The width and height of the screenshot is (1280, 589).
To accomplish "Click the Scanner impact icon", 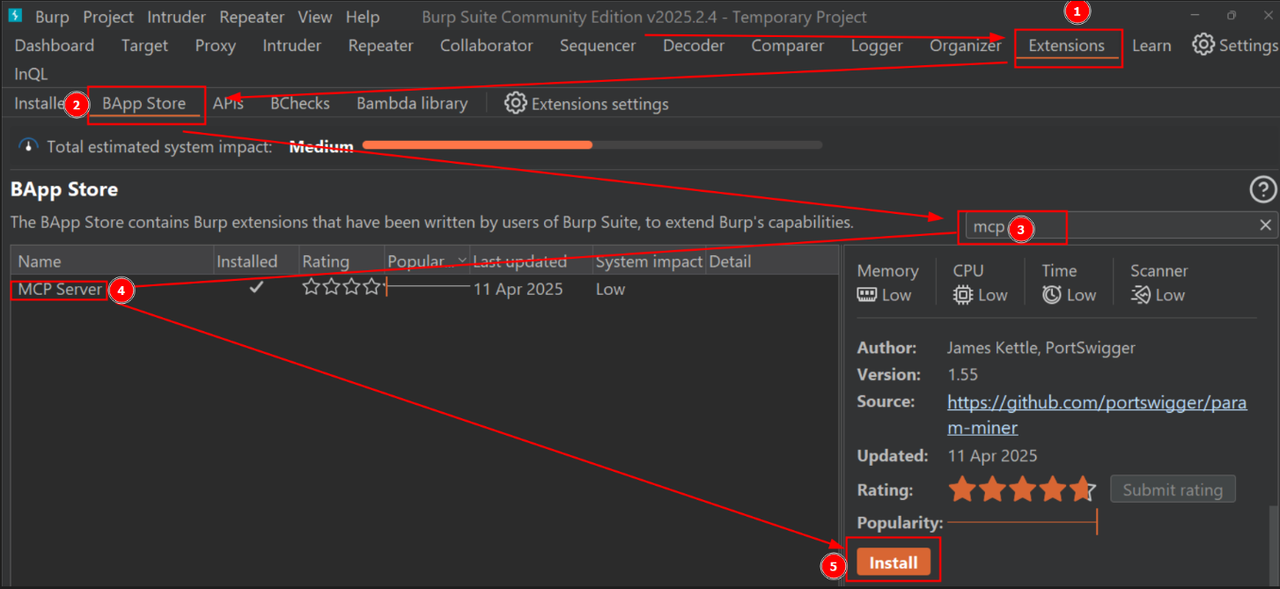I will (1140, 295).
